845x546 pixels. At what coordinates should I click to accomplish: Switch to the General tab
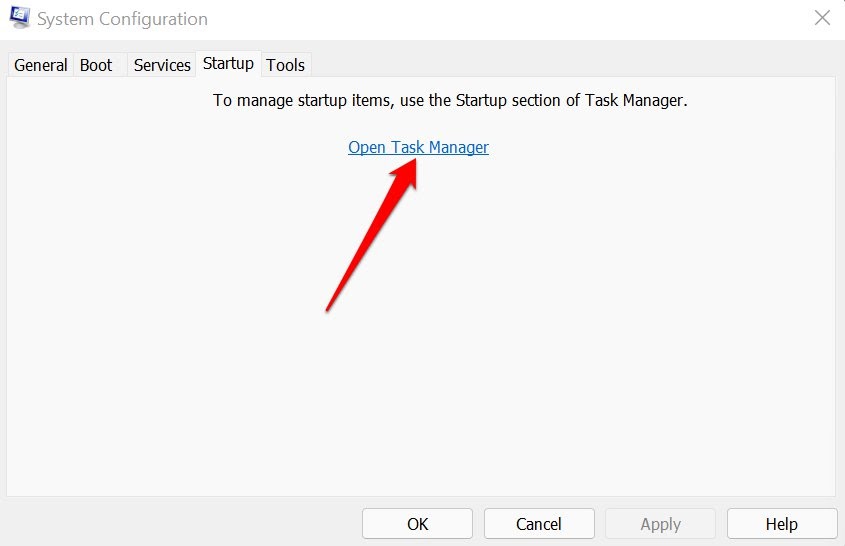point(41,65)
